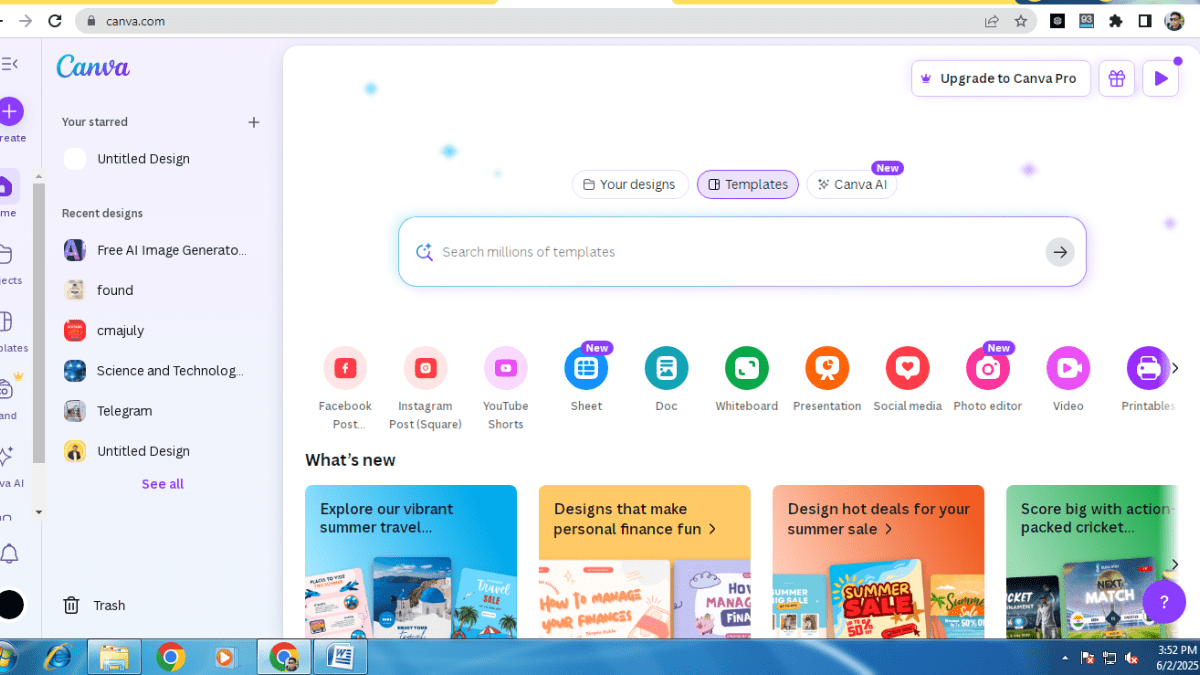Image resolution: width=1200 pixels, height=675 pixels.
Task: Open the Home sidebar icon
Action: pyautogui.click(x=6, y=186)
